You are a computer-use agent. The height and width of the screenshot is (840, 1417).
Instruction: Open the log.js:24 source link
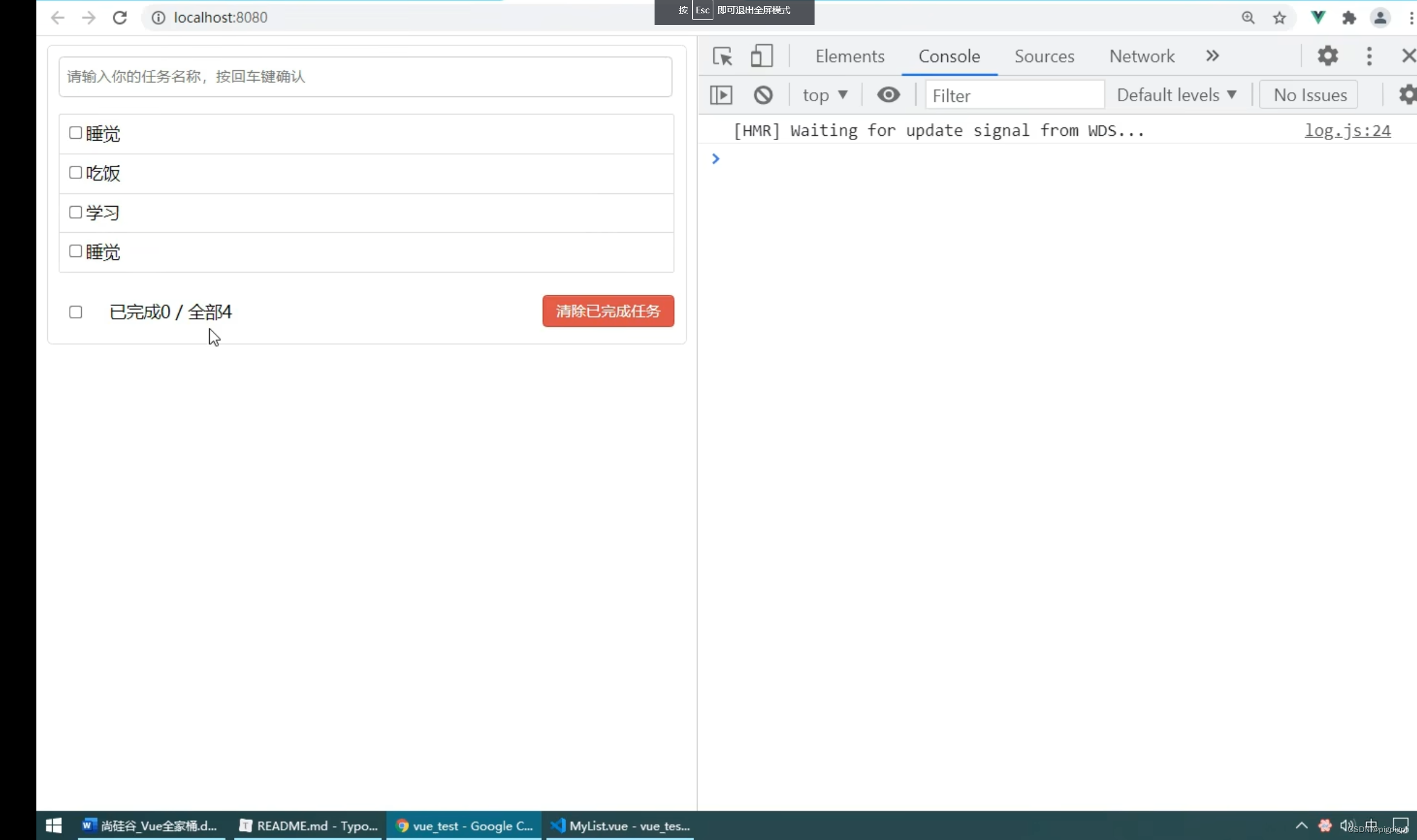point(1347,130)
